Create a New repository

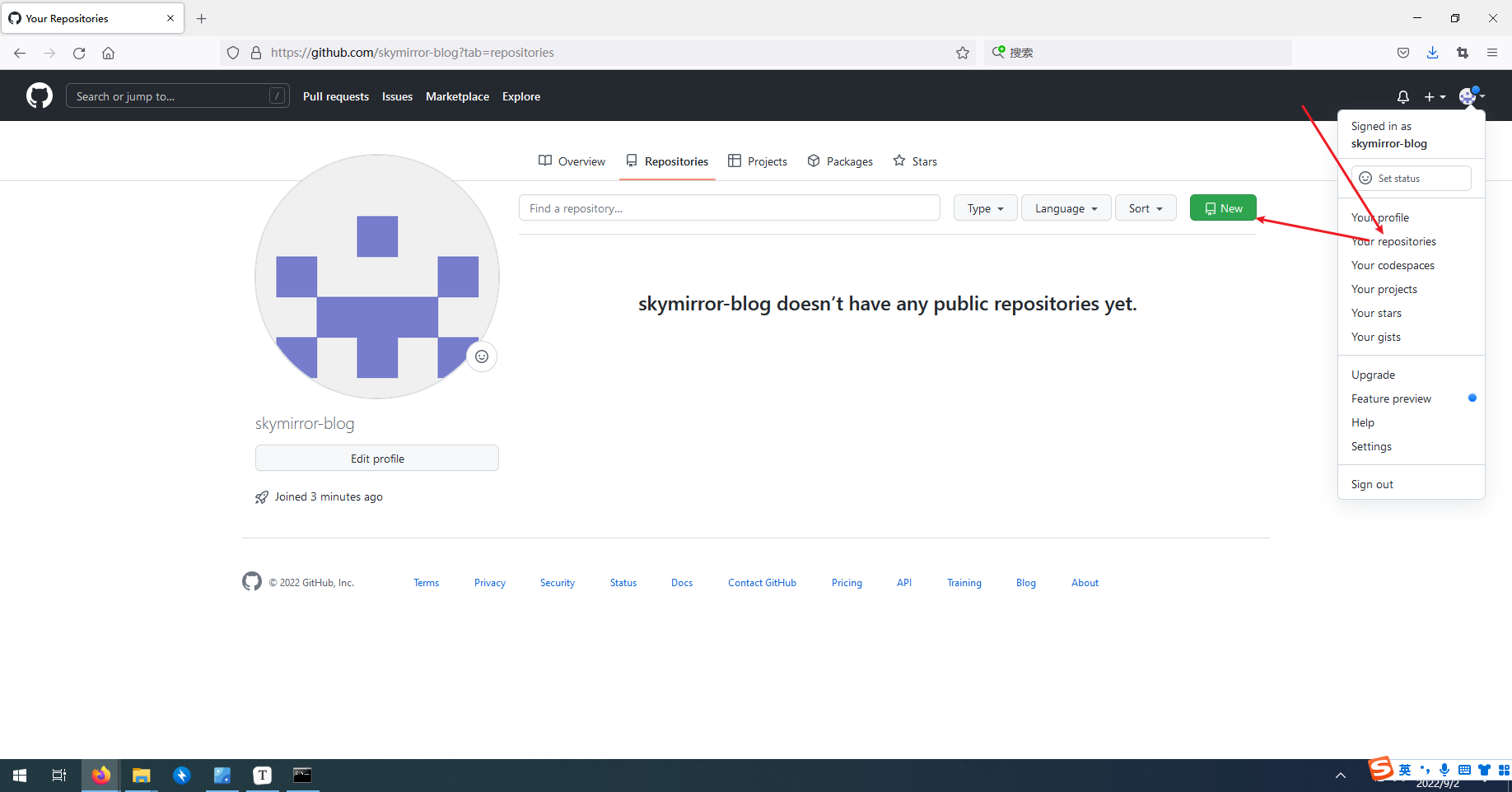[1223, 208]
